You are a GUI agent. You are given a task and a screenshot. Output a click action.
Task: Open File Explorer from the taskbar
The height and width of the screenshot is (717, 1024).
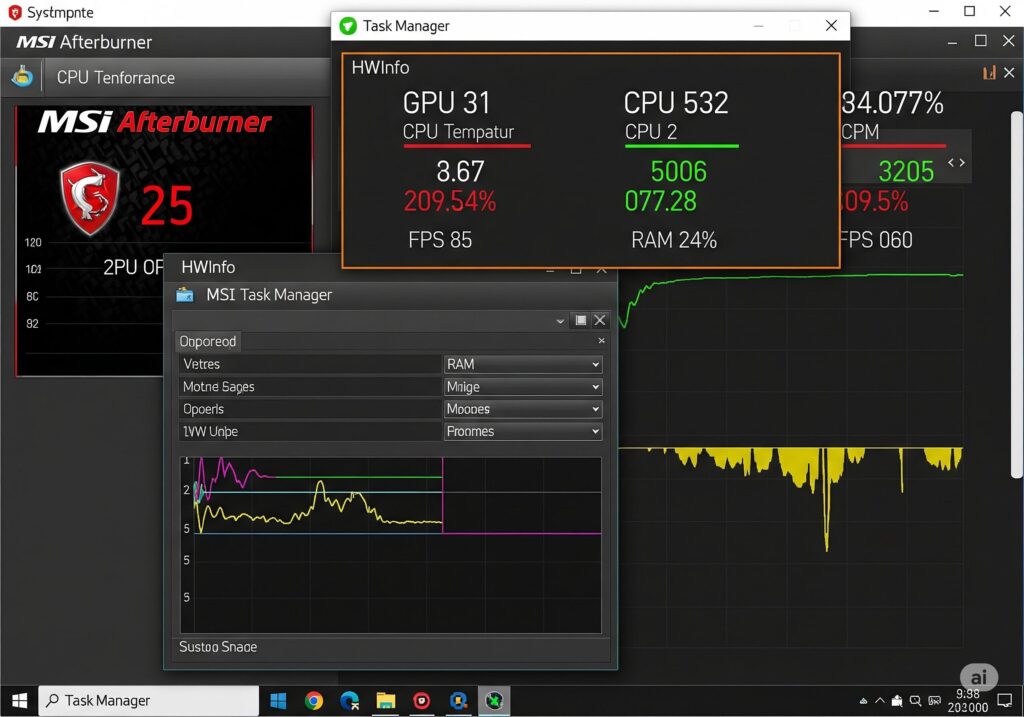(x=386, y=701)
